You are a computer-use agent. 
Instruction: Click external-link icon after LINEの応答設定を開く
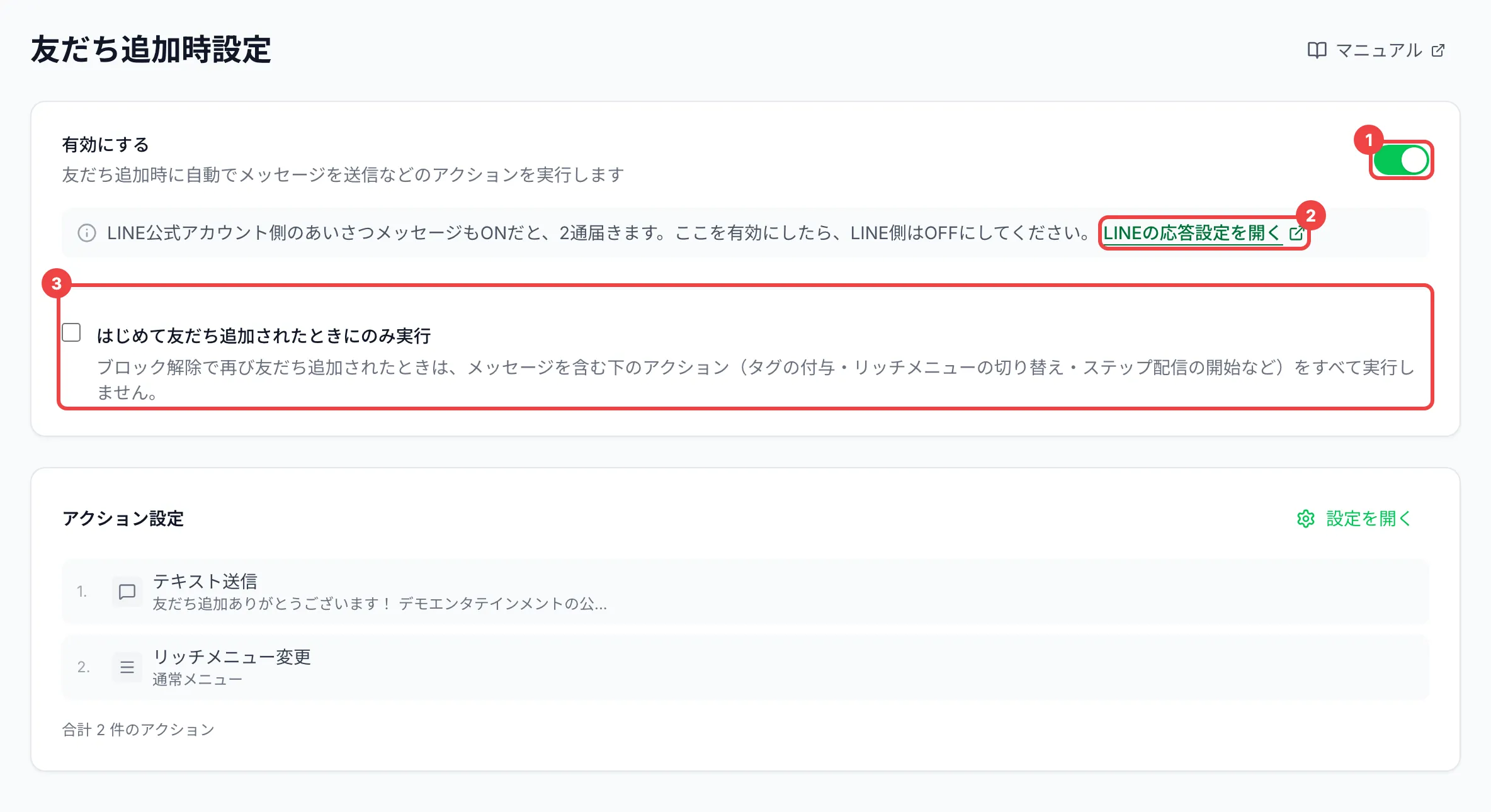(1296, 234)
